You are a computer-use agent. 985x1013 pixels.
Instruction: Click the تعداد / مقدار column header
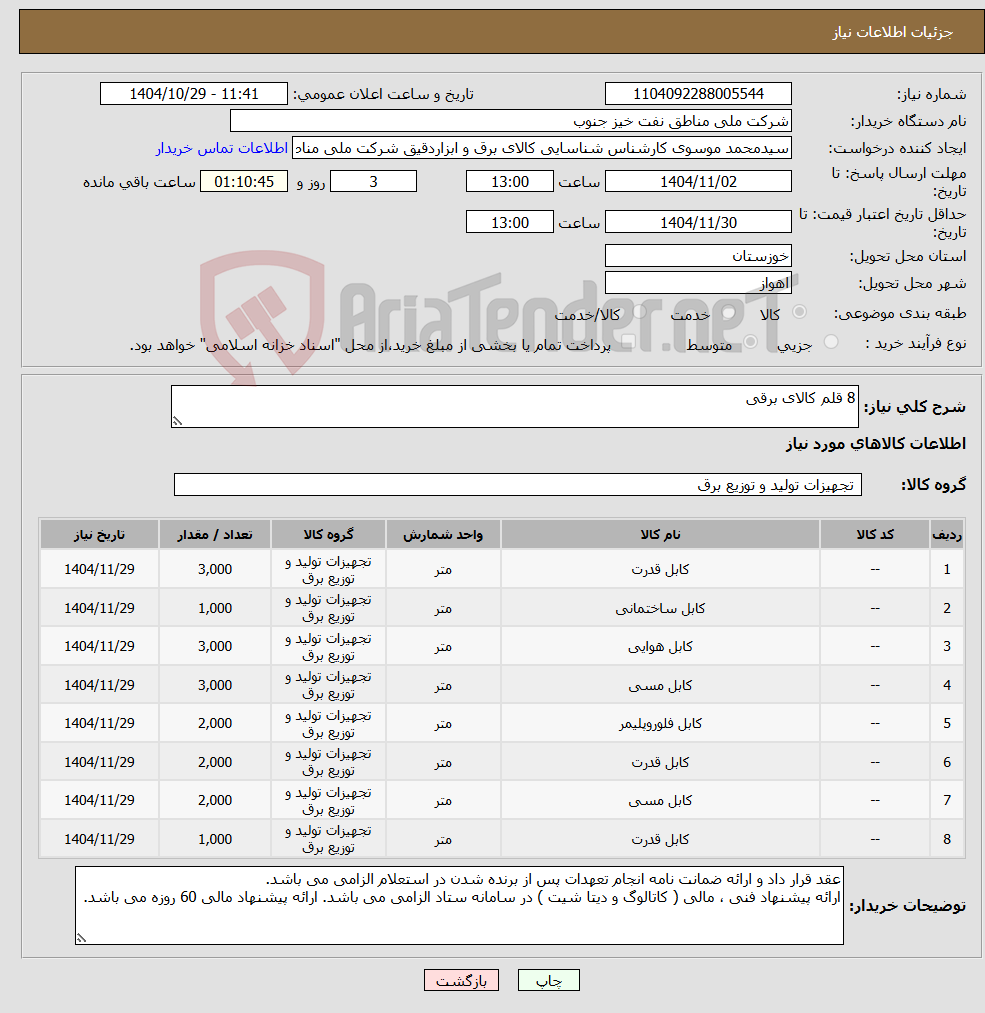tap(215, 534)
